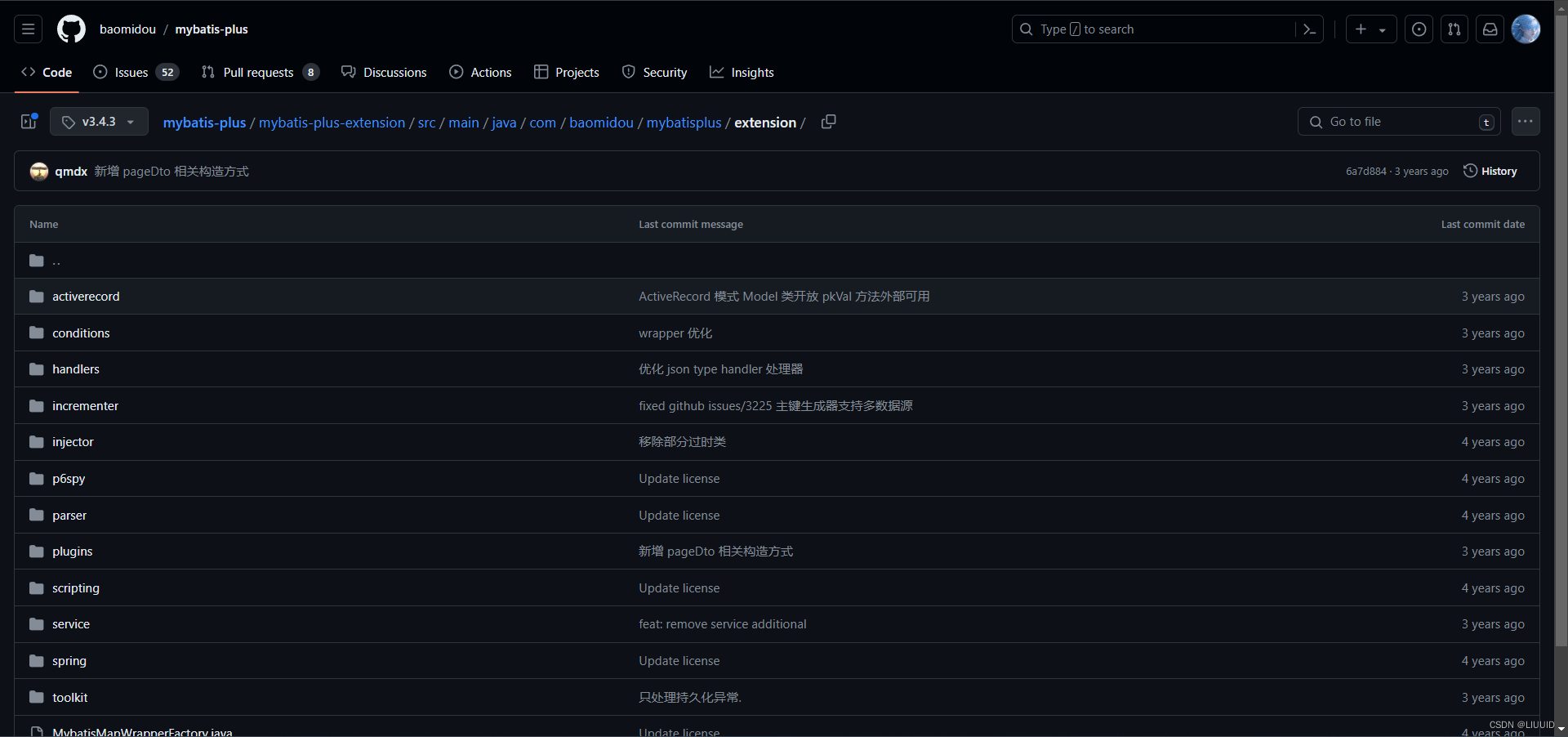
Task: Open your profile via the avatar
Action: tap(1526, 29)
